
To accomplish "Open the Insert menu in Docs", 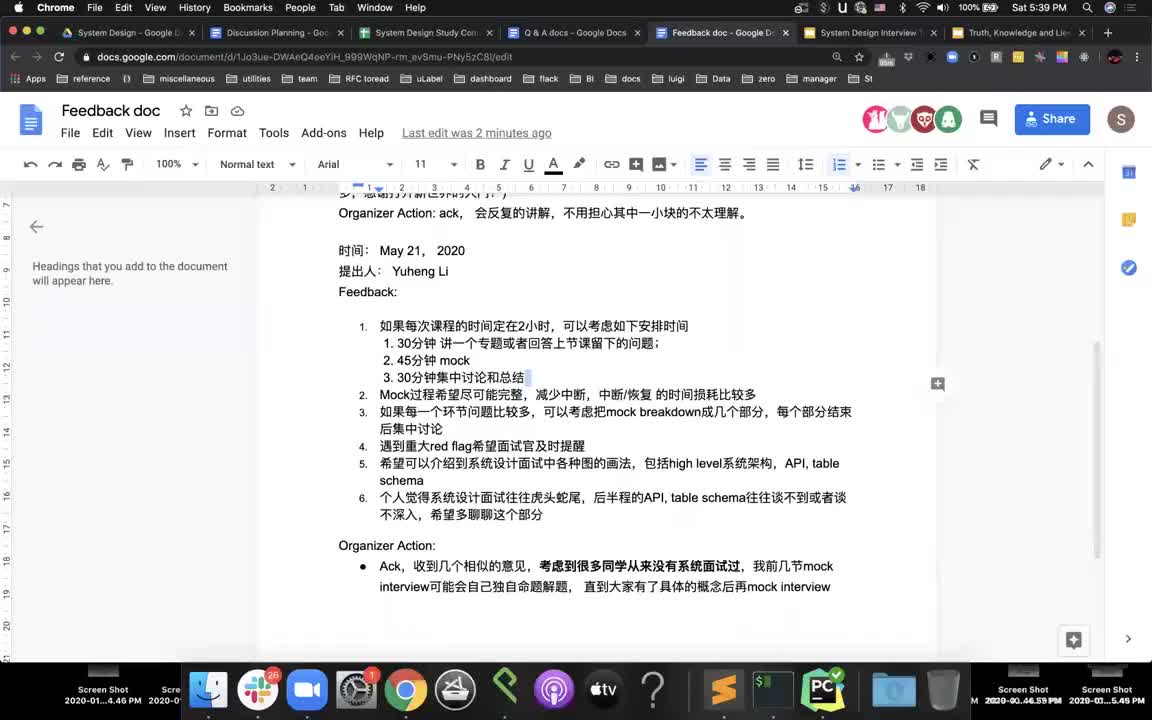I will coord(179,133).
